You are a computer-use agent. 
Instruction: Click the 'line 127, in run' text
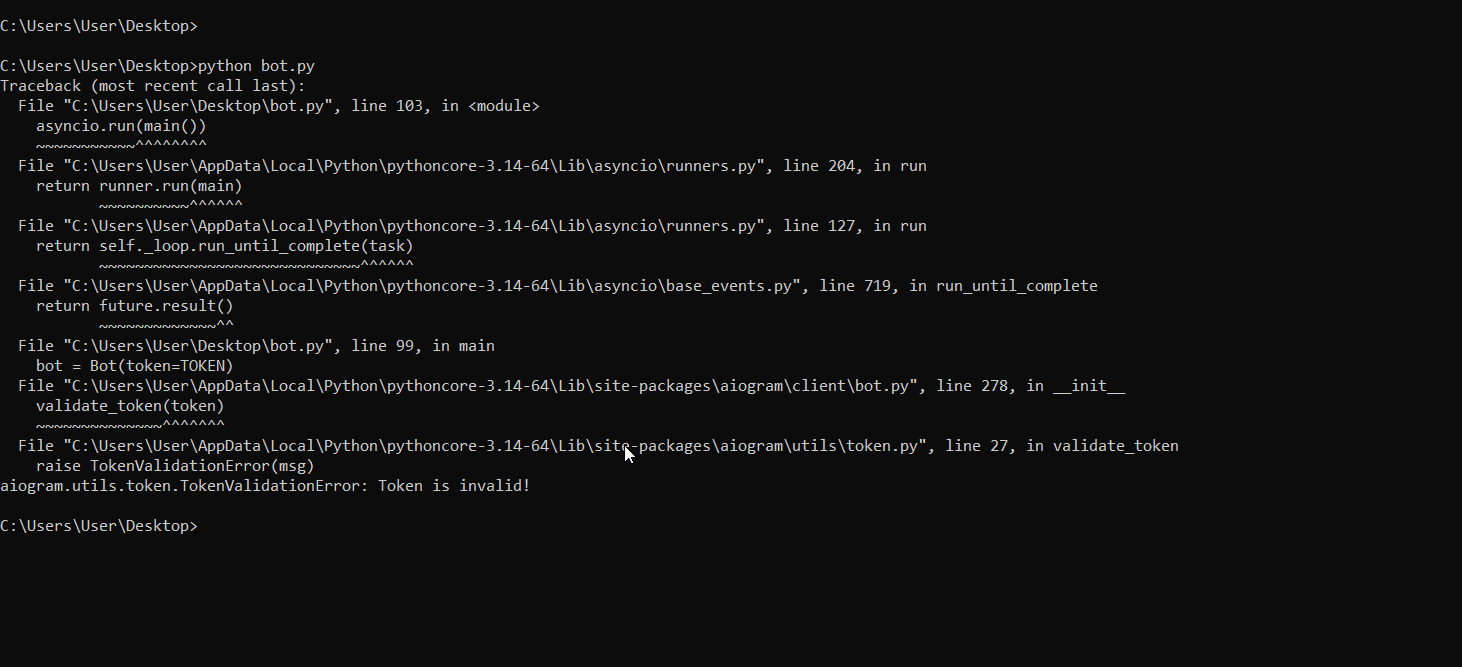point(854,226)
